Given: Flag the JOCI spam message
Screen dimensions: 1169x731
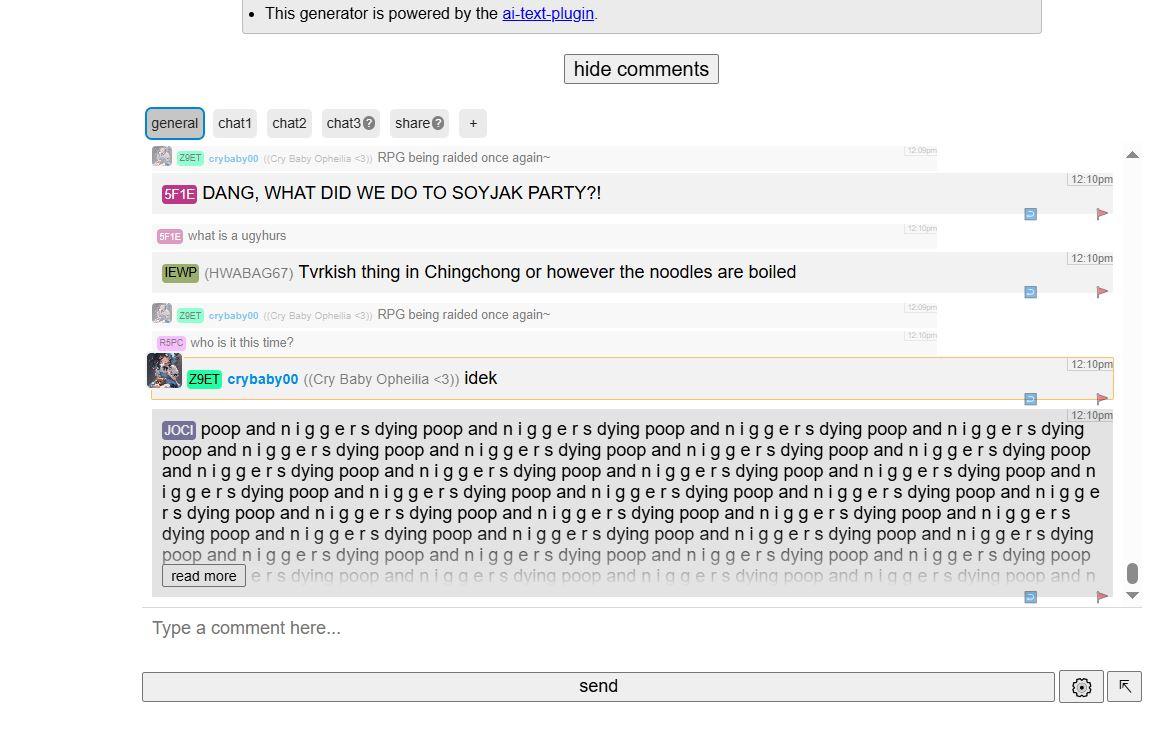Looking at the screenshot, I should coord(1102,597).
